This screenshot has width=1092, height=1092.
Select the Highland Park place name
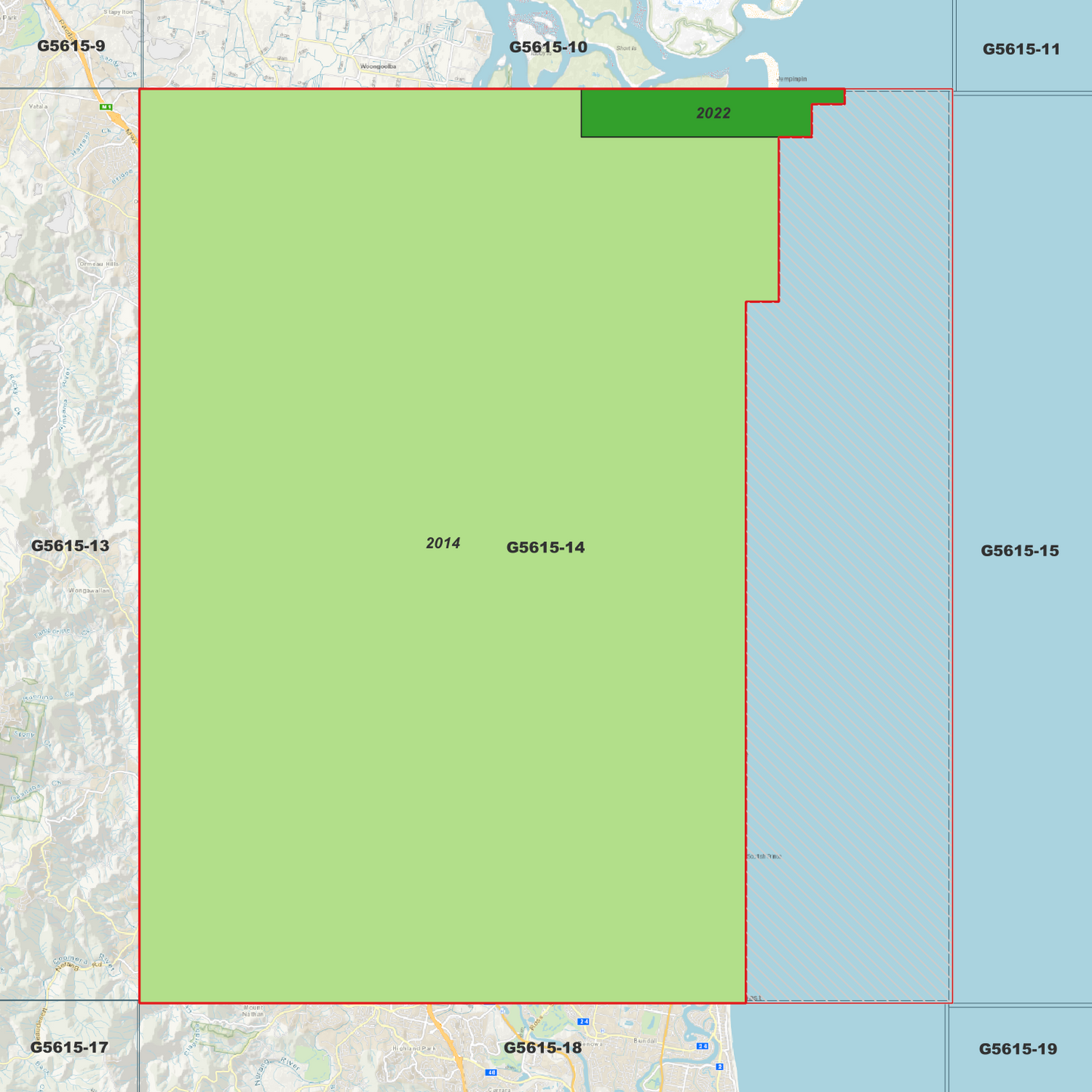413,1048
